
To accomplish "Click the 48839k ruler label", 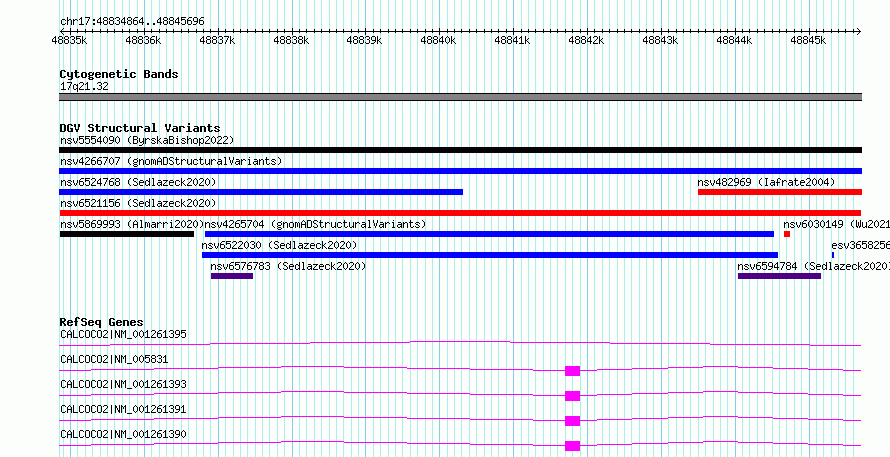I will [x=364, y=40].
